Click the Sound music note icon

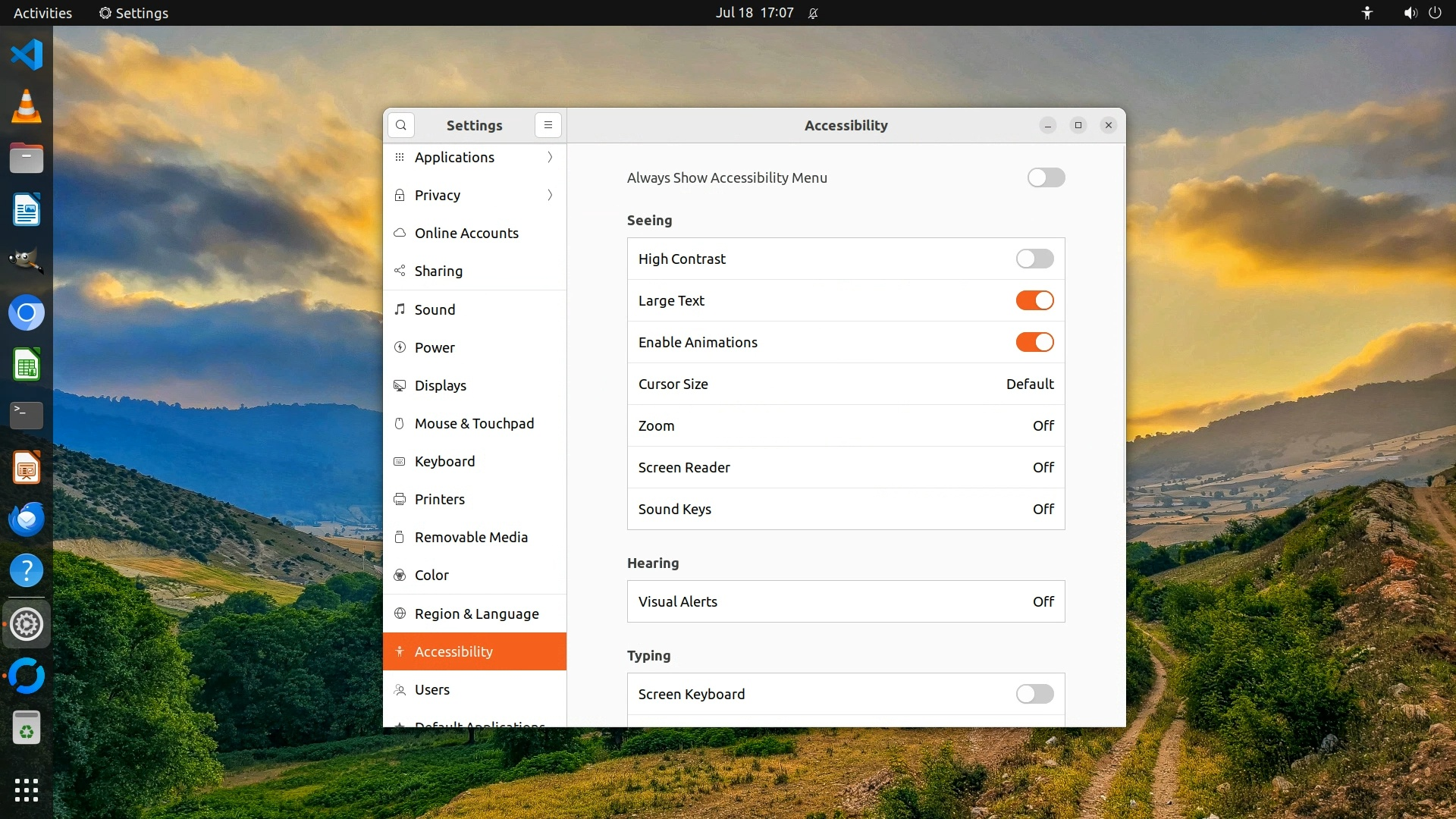pos(400,309)
